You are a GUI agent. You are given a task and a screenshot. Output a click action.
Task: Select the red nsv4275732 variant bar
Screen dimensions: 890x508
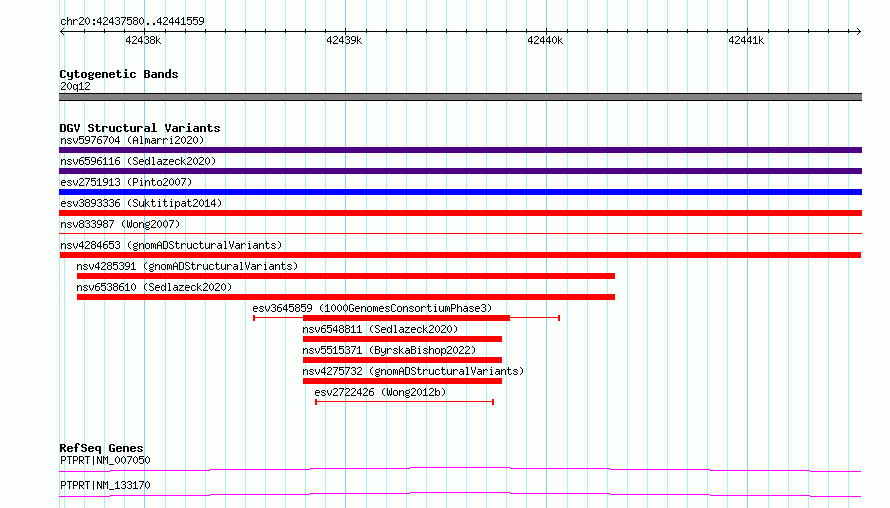pos(402,381)
